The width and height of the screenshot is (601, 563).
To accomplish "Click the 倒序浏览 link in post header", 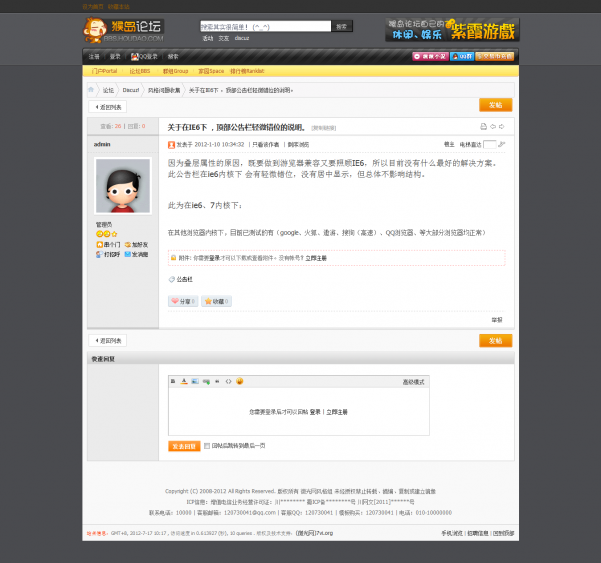I will (298, 144).
